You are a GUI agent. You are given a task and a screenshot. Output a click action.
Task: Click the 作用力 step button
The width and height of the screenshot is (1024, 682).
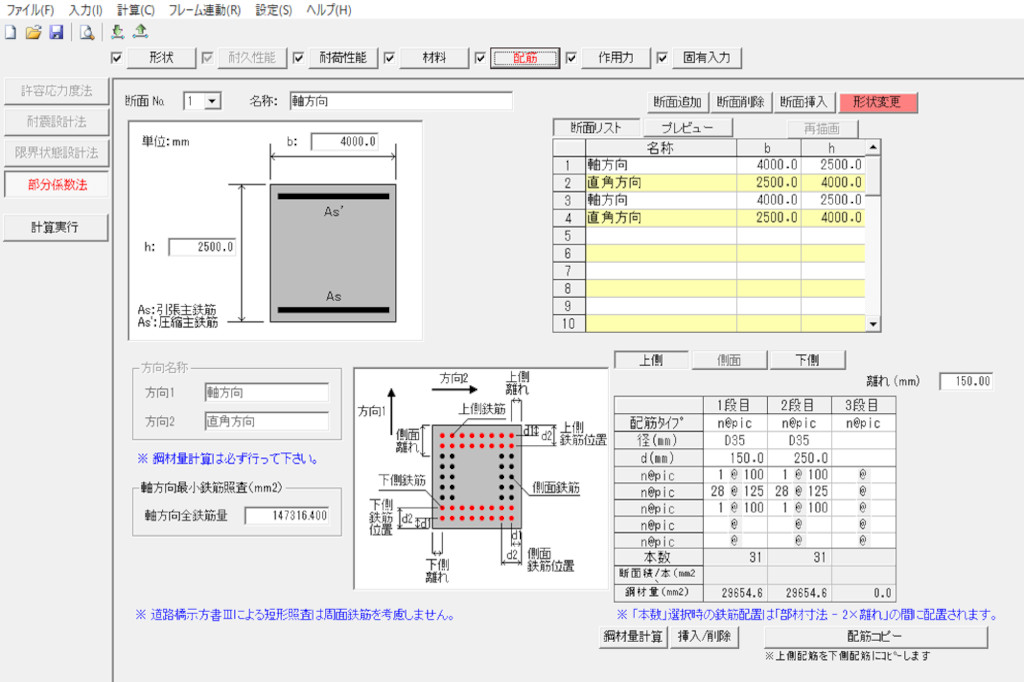click(x=616, y=58)
